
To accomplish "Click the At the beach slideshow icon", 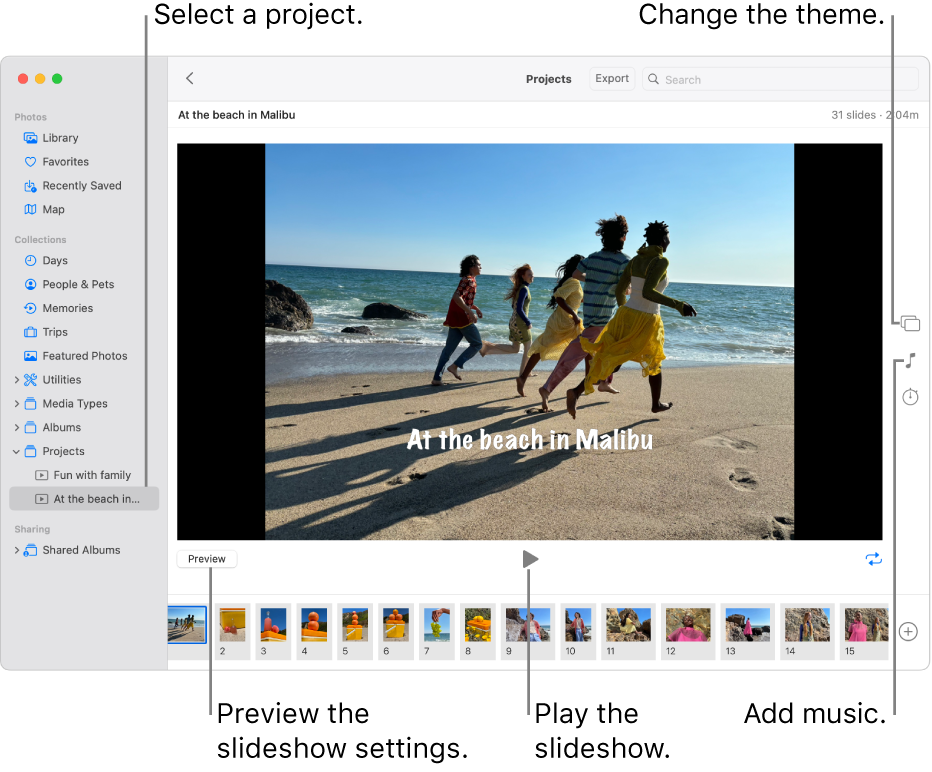I will [x=42, y=499].
